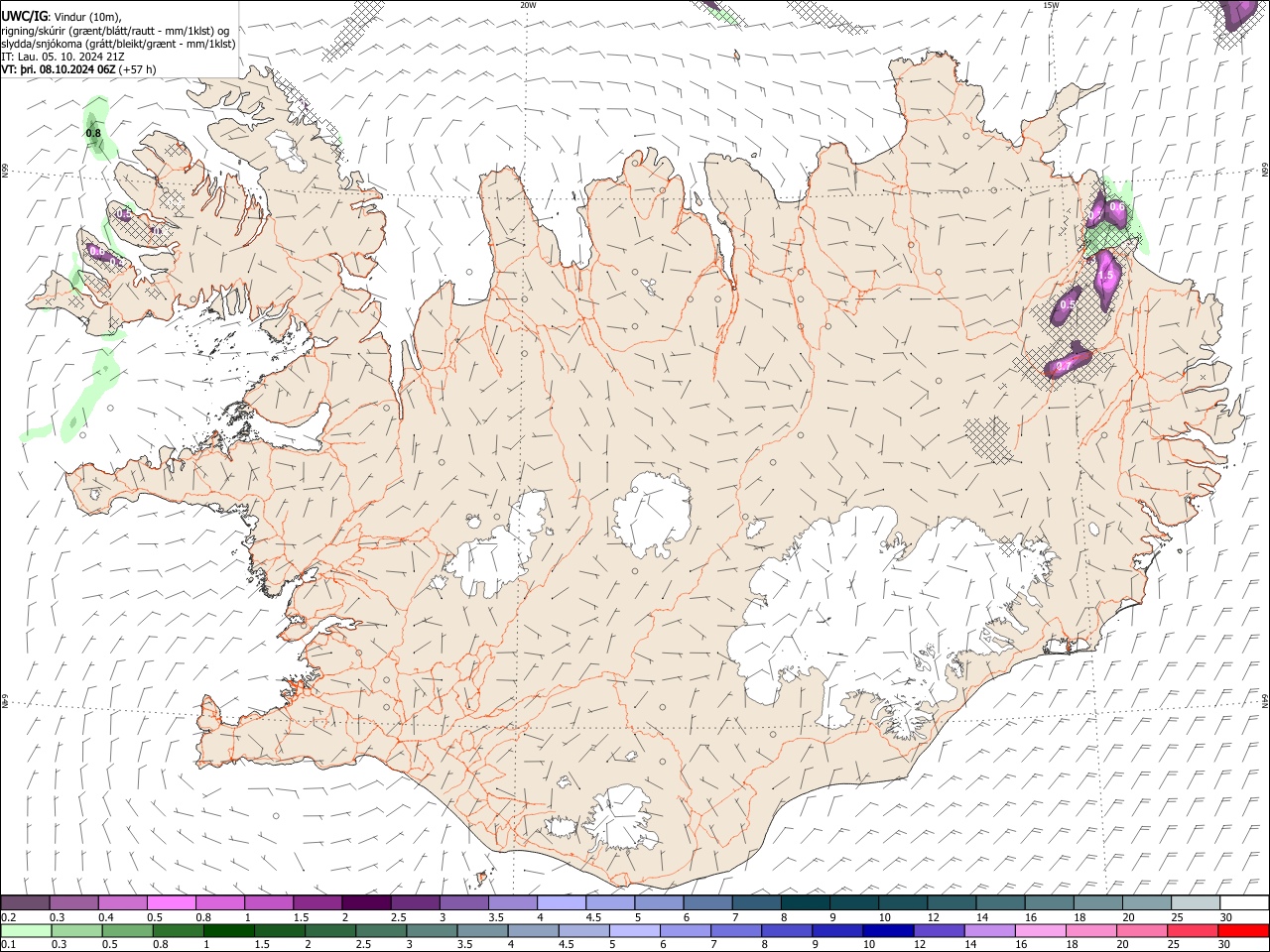
Task: Click the swatch between 14 and 16 on the snow scale
Action: coord(1000,902)
